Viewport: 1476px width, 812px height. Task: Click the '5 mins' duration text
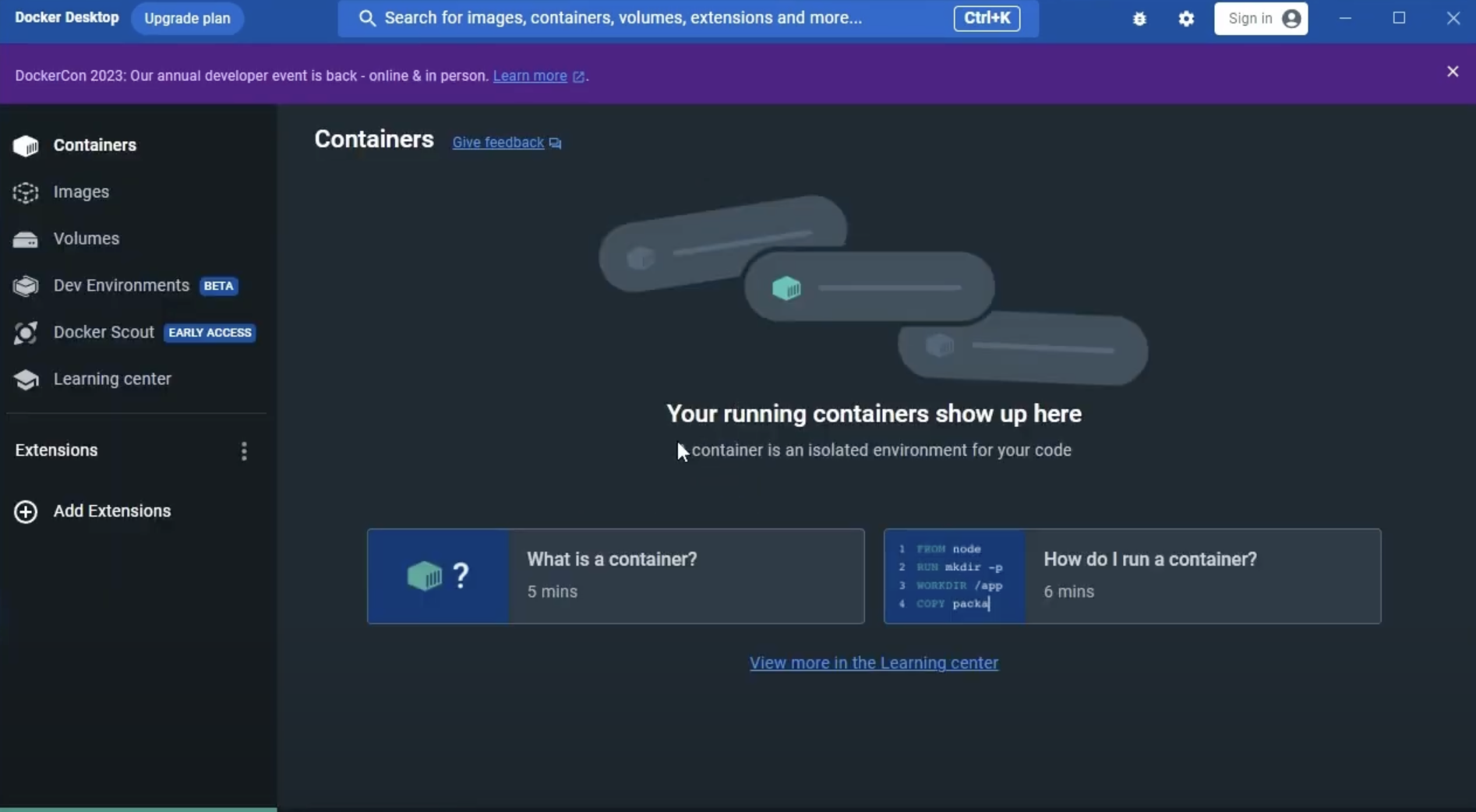pos(553,591)
